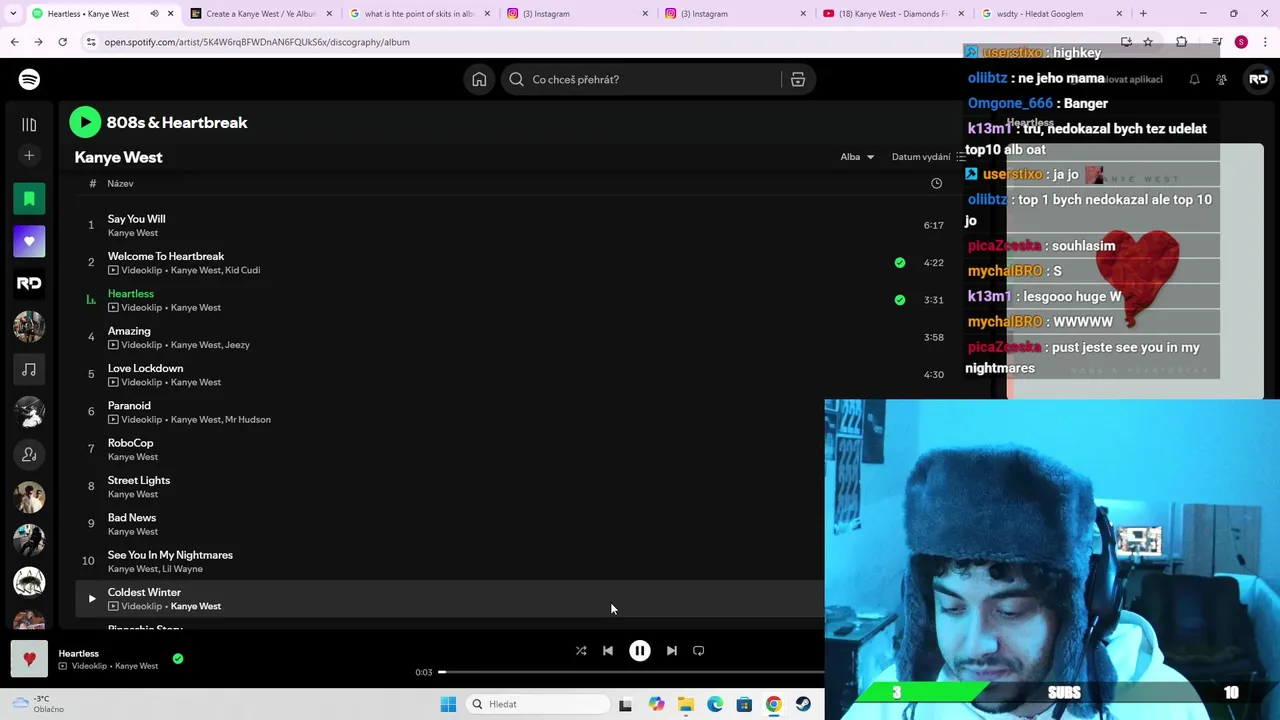Switch to wsdty Google search tab

1052,14
